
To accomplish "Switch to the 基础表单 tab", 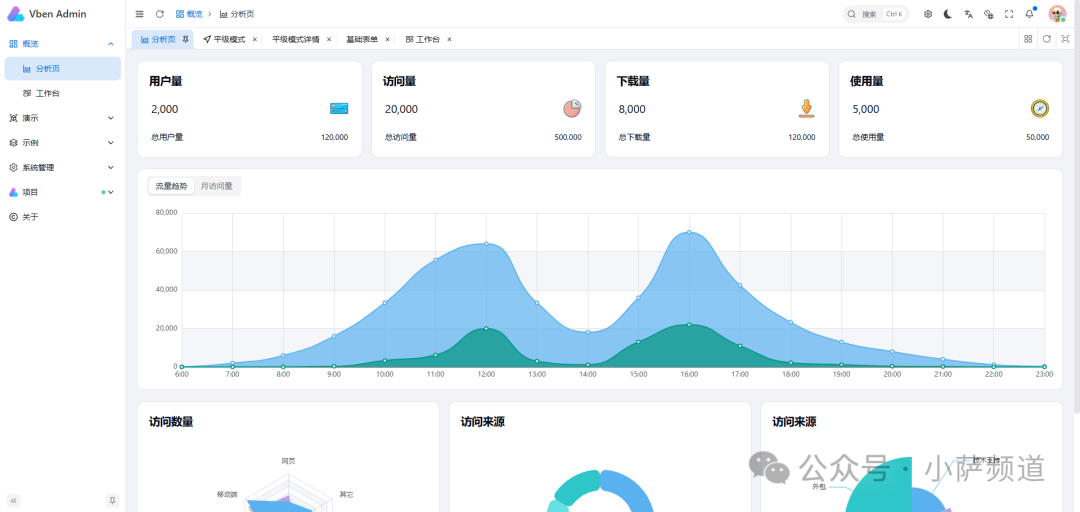I will coord(362,39).
